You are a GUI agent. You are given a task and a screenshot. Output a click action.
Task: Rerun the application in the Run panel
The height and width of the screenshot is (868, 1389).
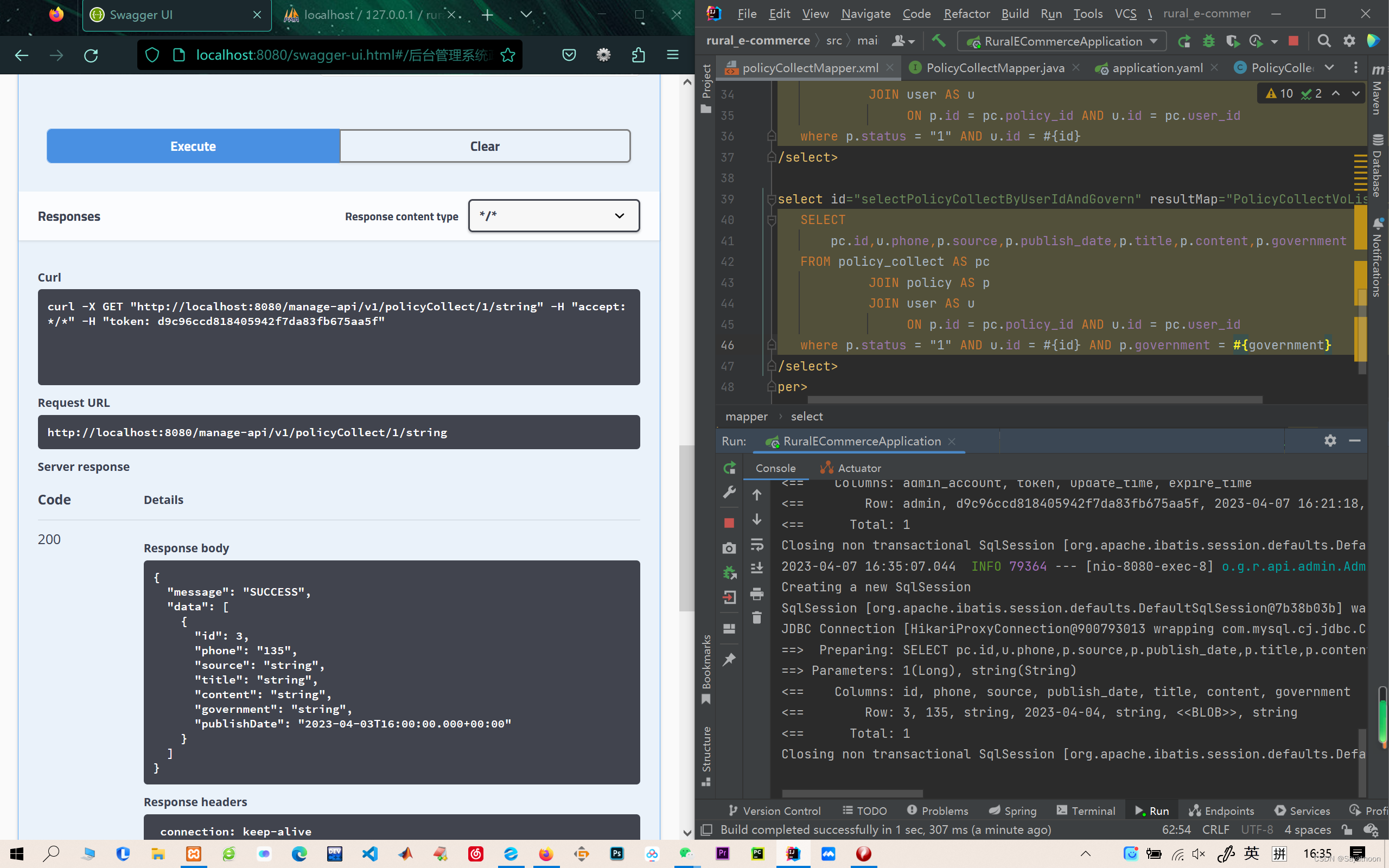click(x=729, y=468)
